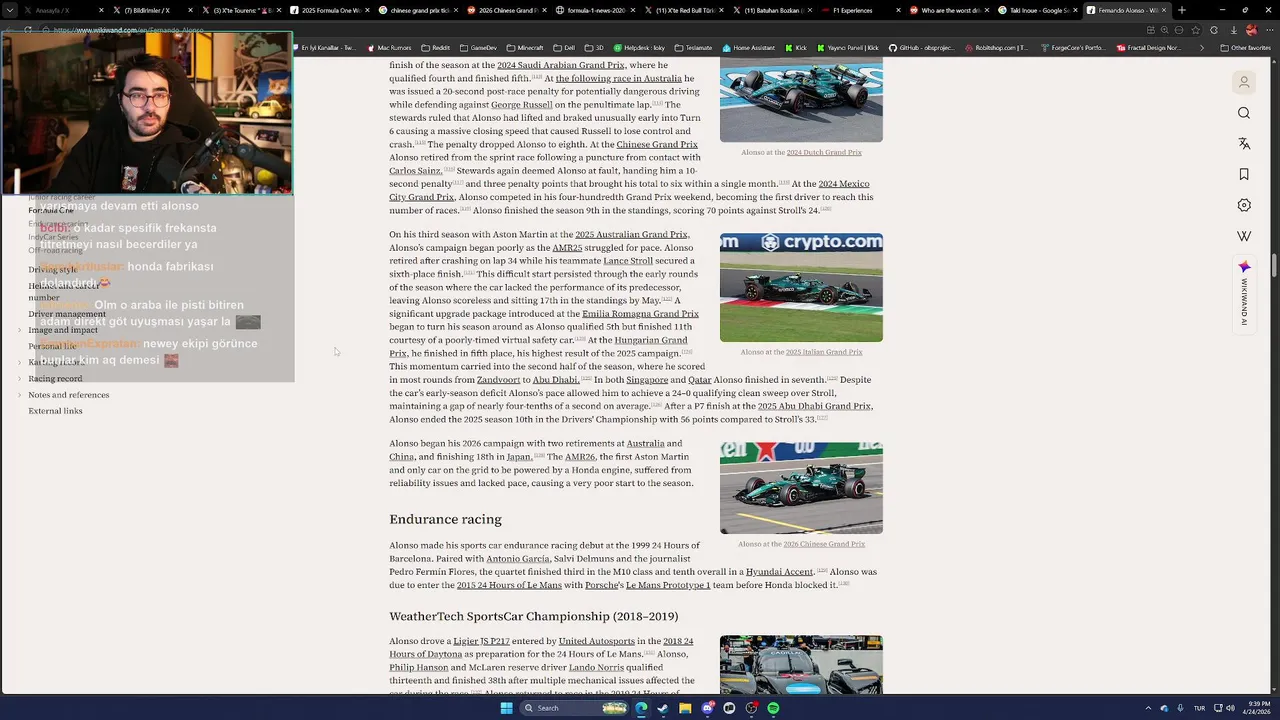This screenshot has width=1280, height=720.
Task: Open the Kick bookmark
Action: [x=796, y=47]
